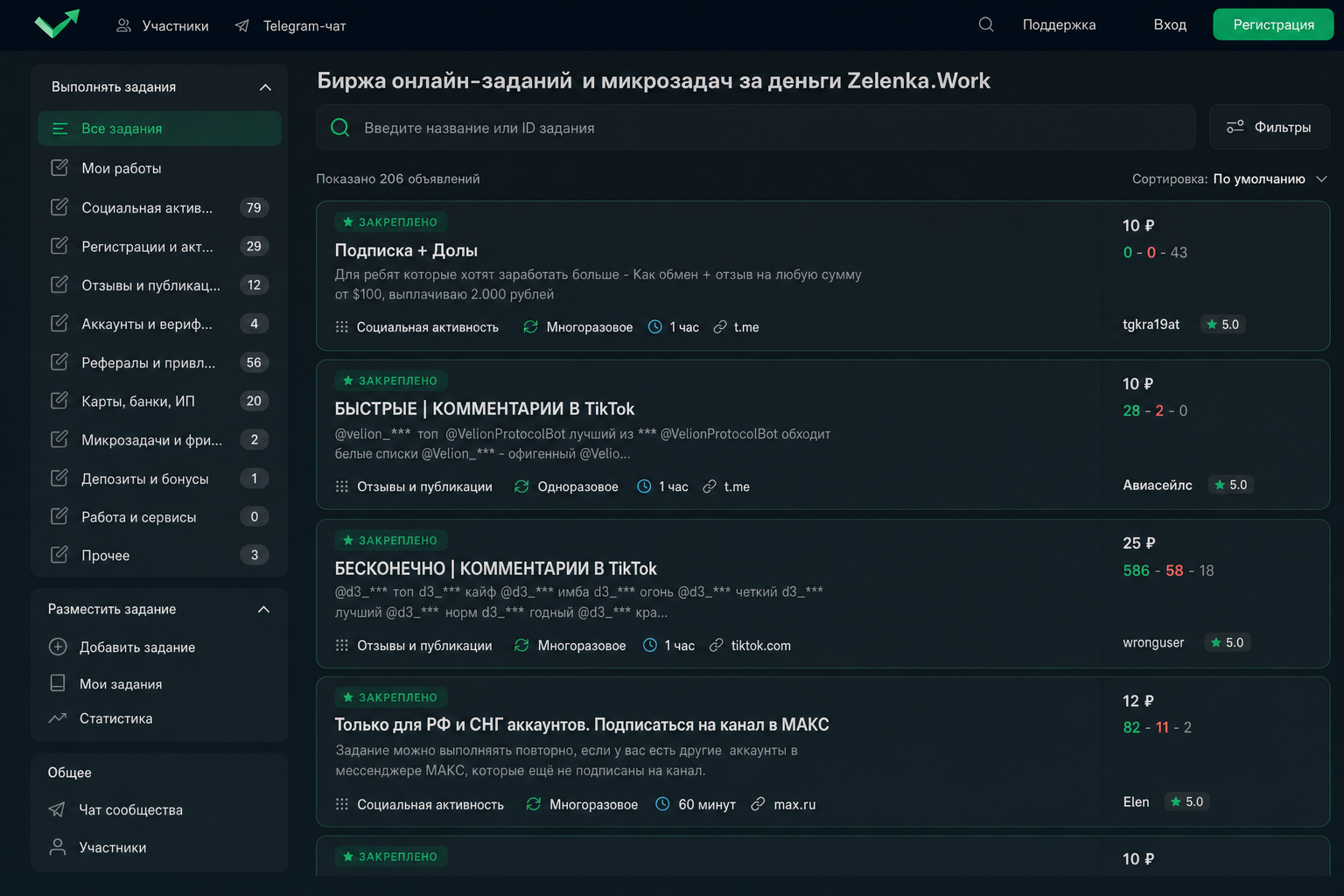Open Рефералы и привл... category
Image resolution: width=1344 pixels, height=896 pixels.
point(159,362)
